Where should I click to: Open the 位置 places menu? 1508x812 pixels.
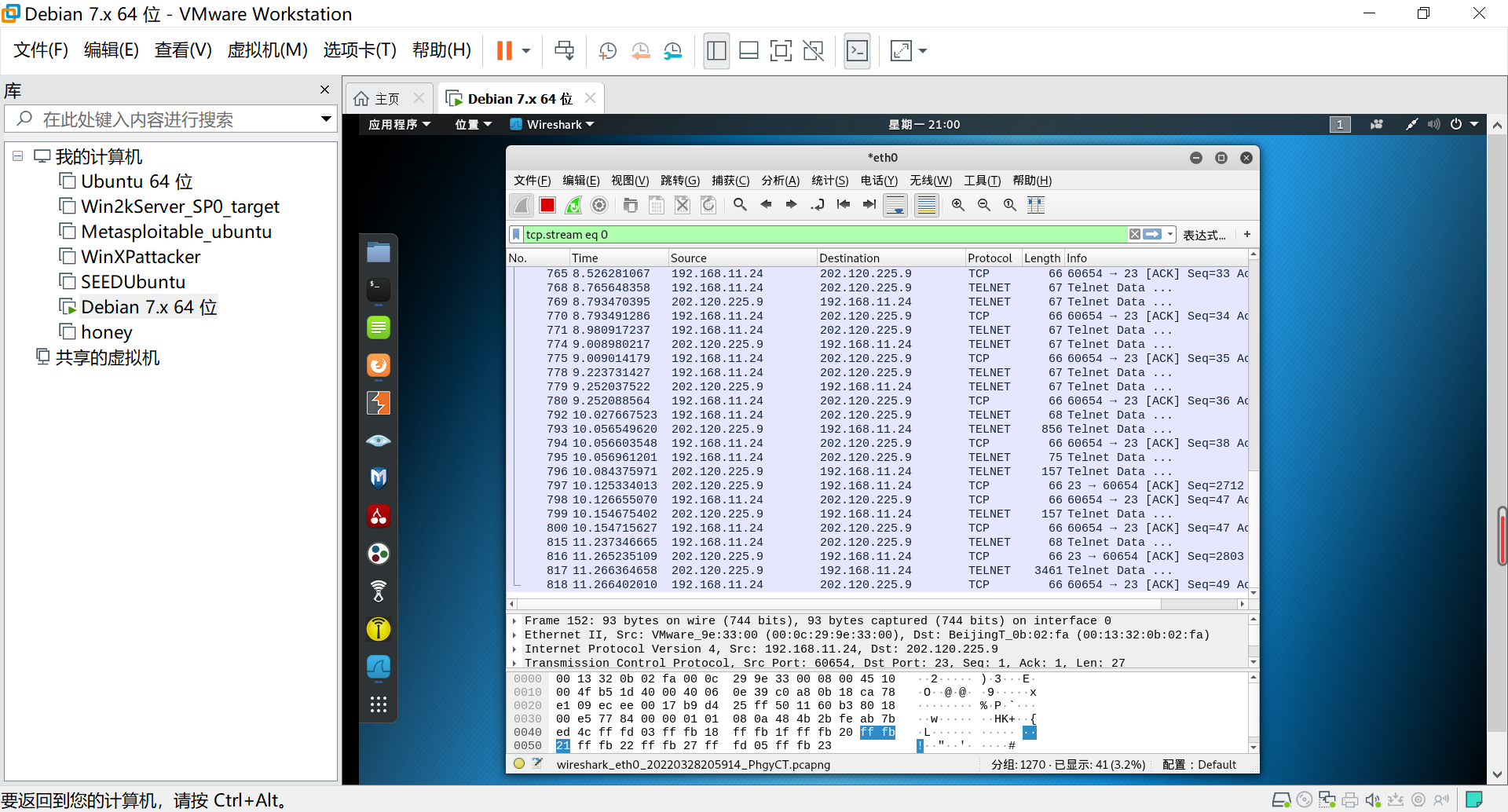pos(474,124)
